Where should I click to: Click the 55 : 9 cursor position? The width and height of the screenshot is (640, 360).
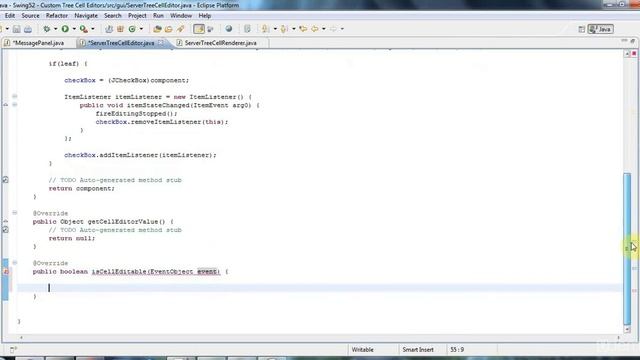click(x=457, y=350)
